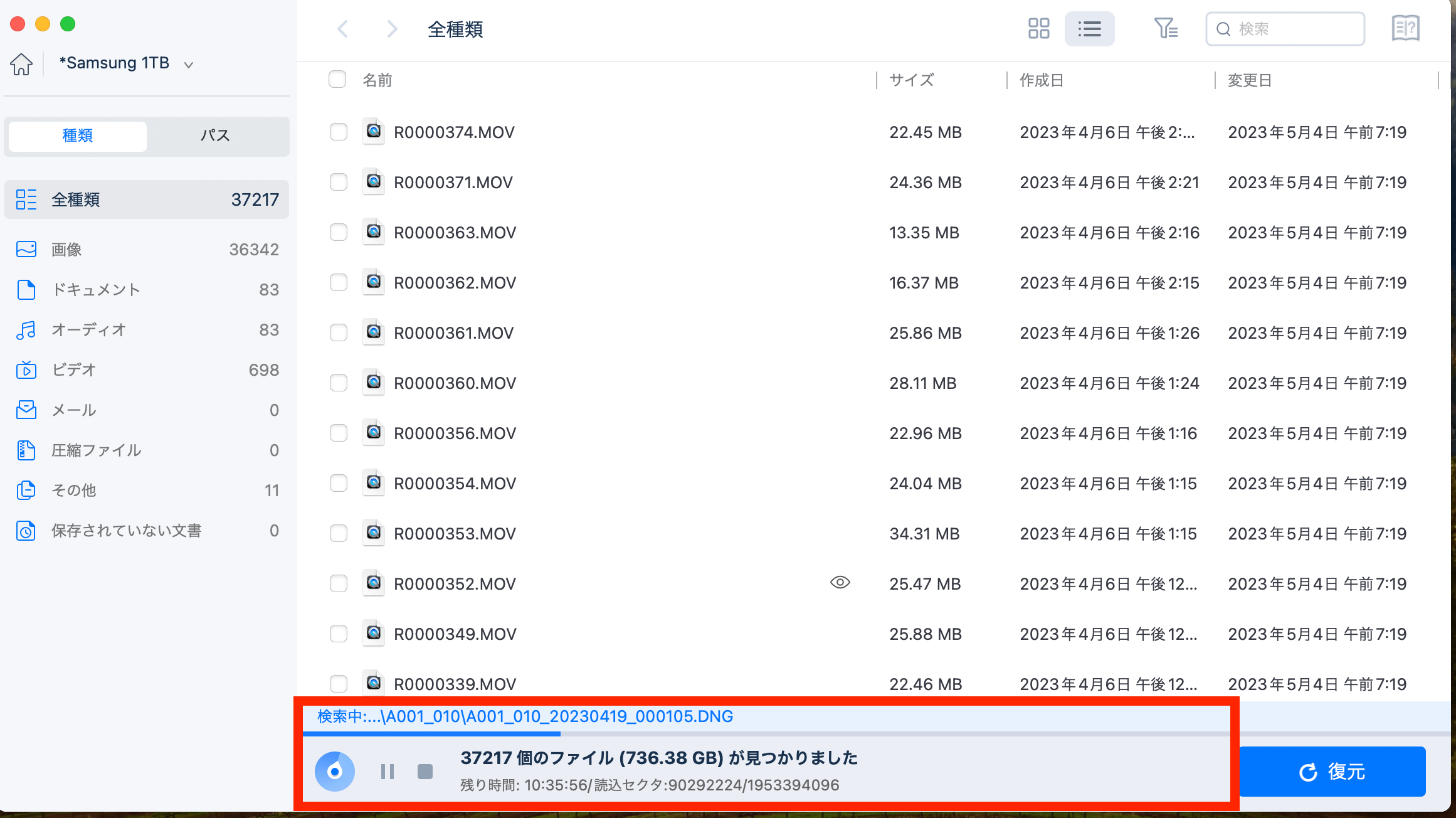
Task: Open the Samsung 1TB drive dropdown
Action: 125,63
